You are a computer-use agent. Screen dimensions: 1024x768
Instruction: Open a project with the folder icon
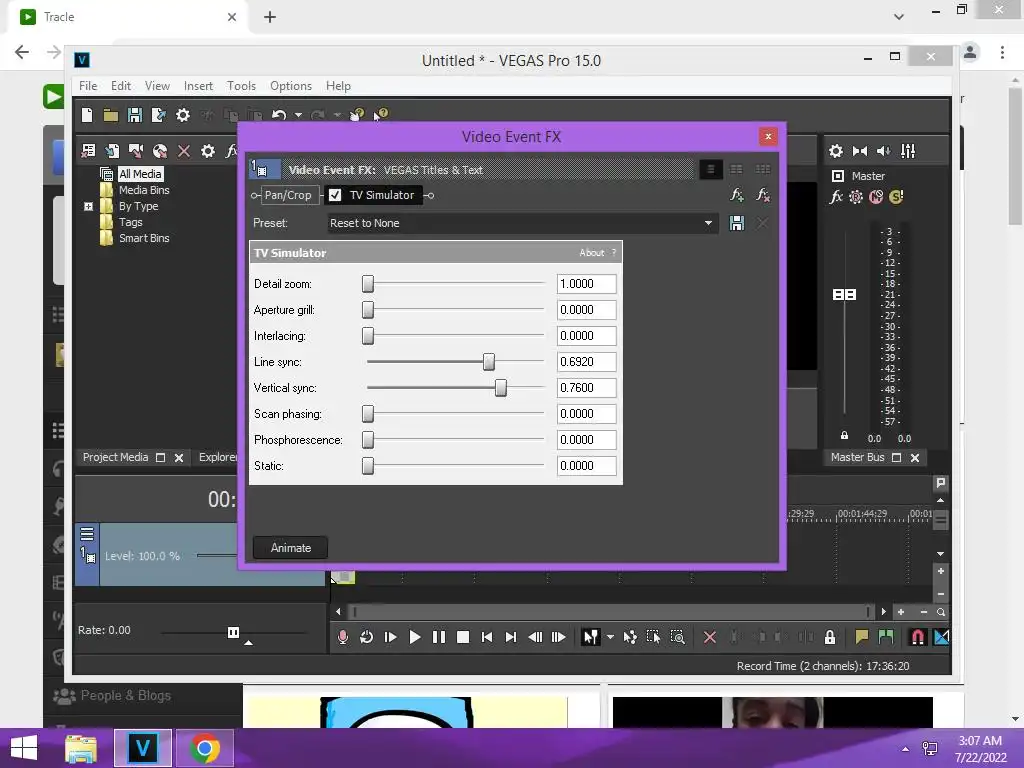(x=110, y=116)
